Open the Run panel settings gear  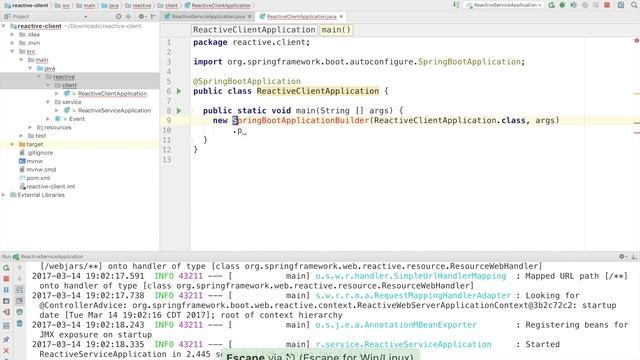click(622, 256)
